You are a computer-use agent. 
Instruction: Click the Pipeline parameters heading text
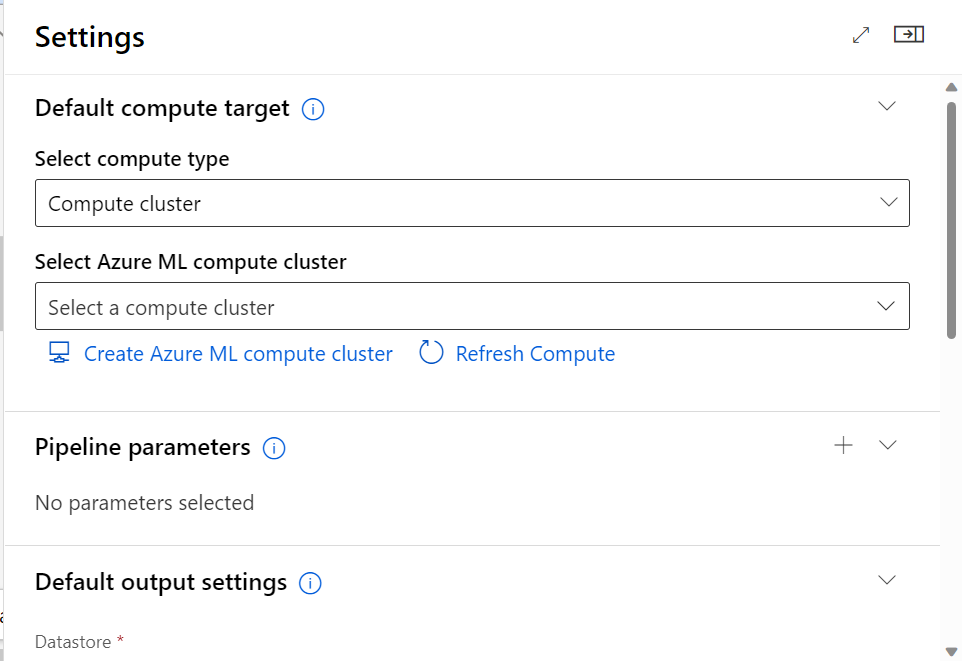click(x=143, y=447)
